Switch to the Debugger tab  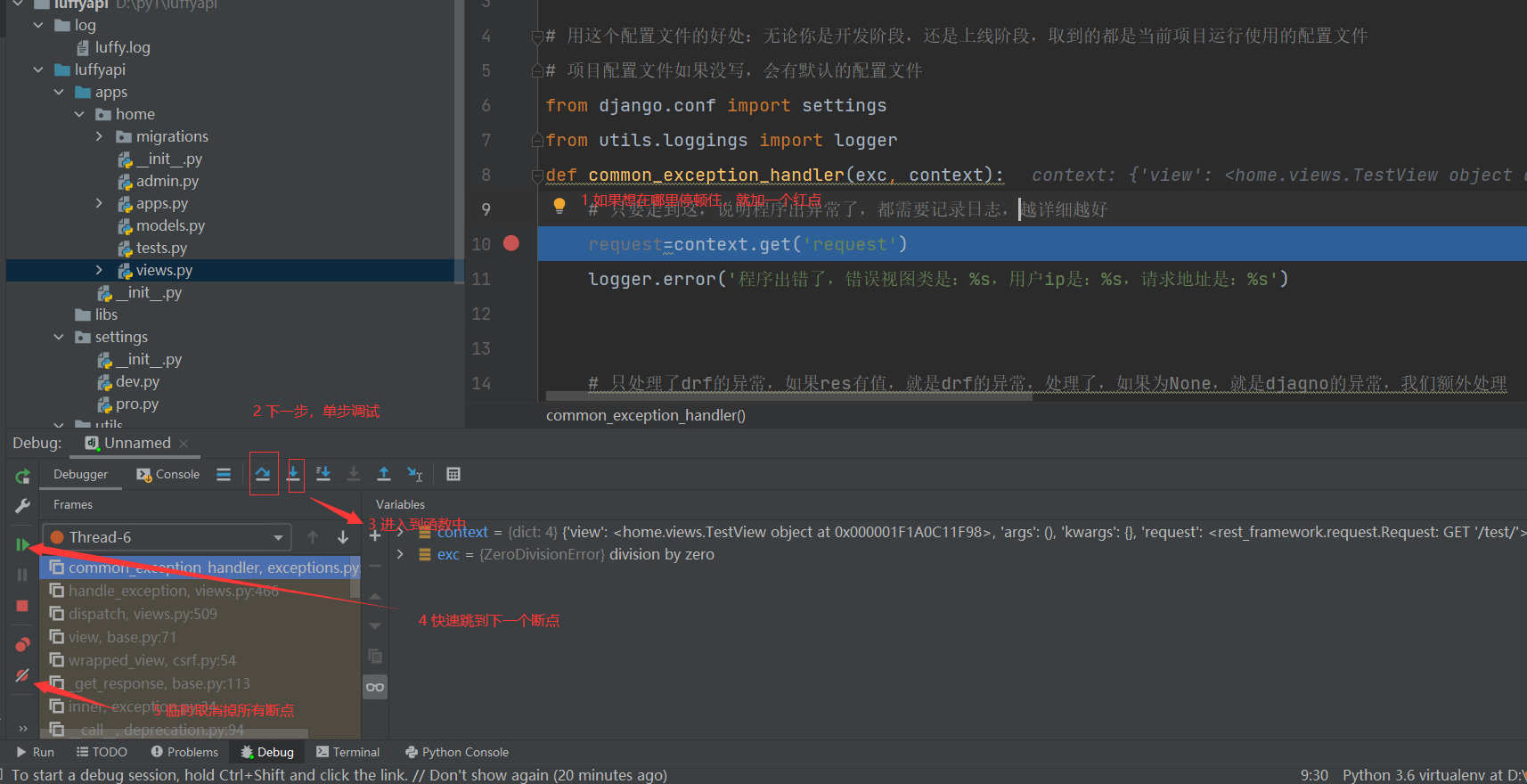(x=80, y=474)
